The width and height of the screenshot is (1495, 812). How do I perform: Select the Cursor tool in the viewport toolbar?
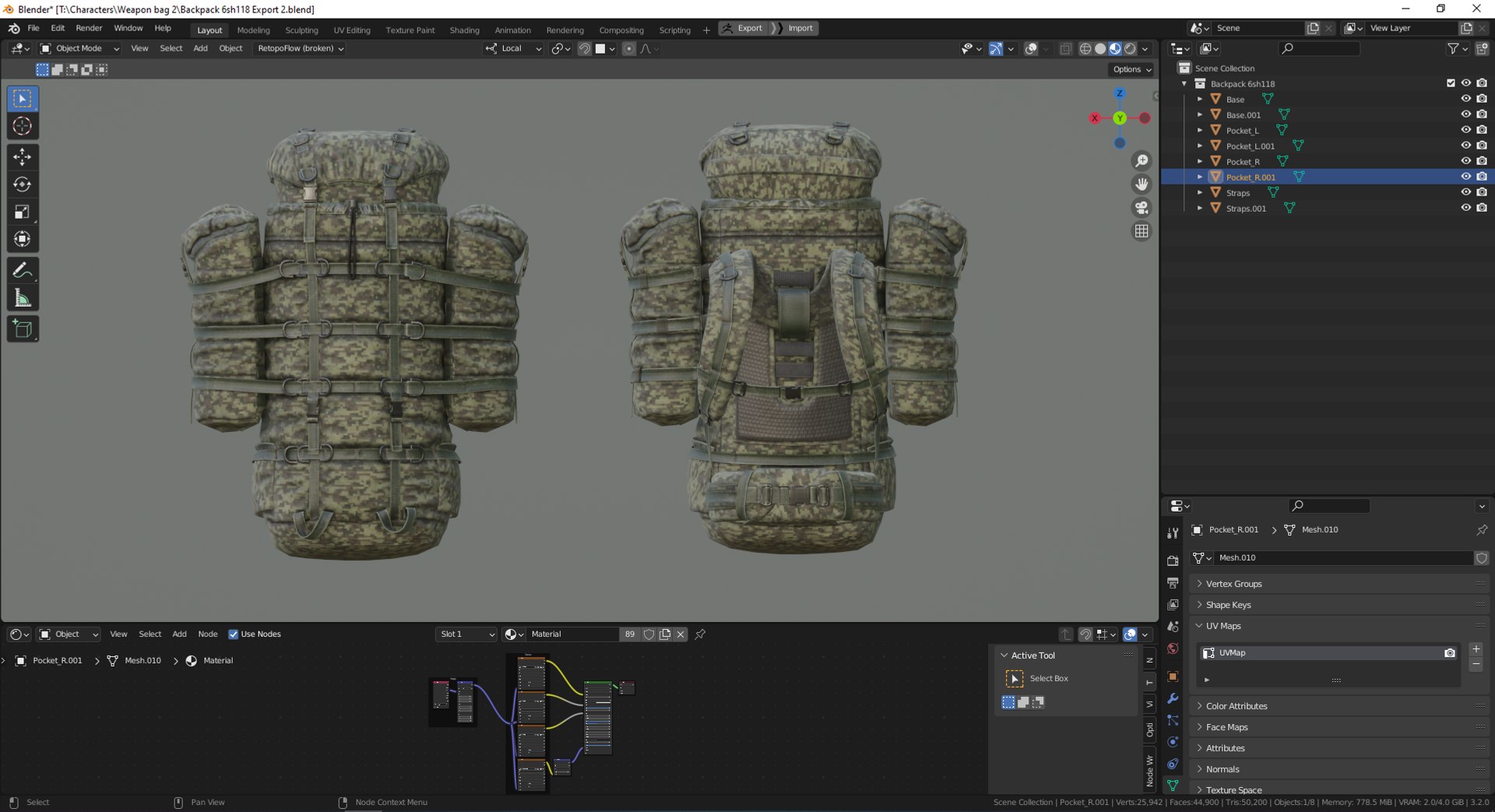pyautogui.click(x=22, y=126)
